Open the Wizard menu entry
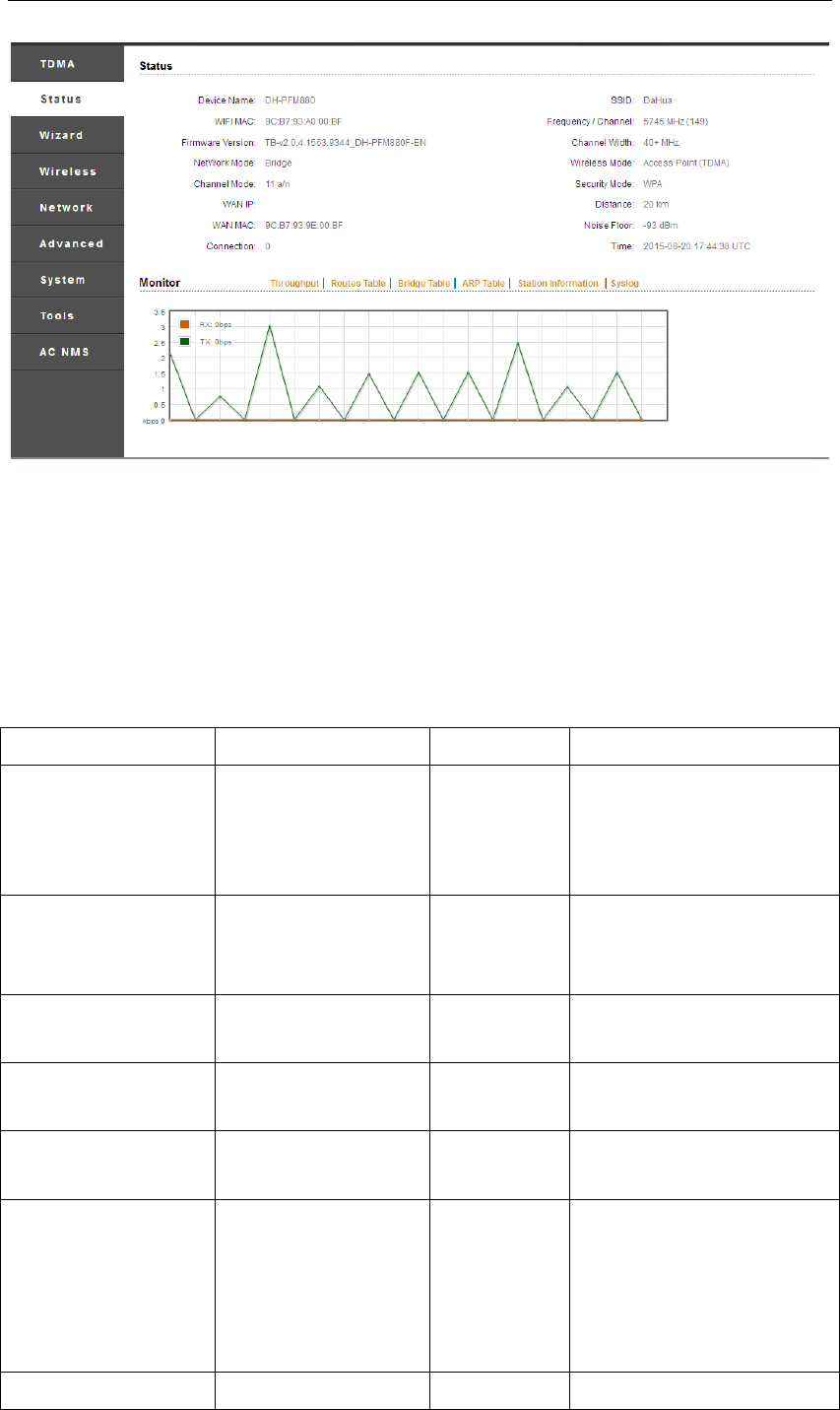This screenshot has height=1410, width=840. (x=61, y=136)
